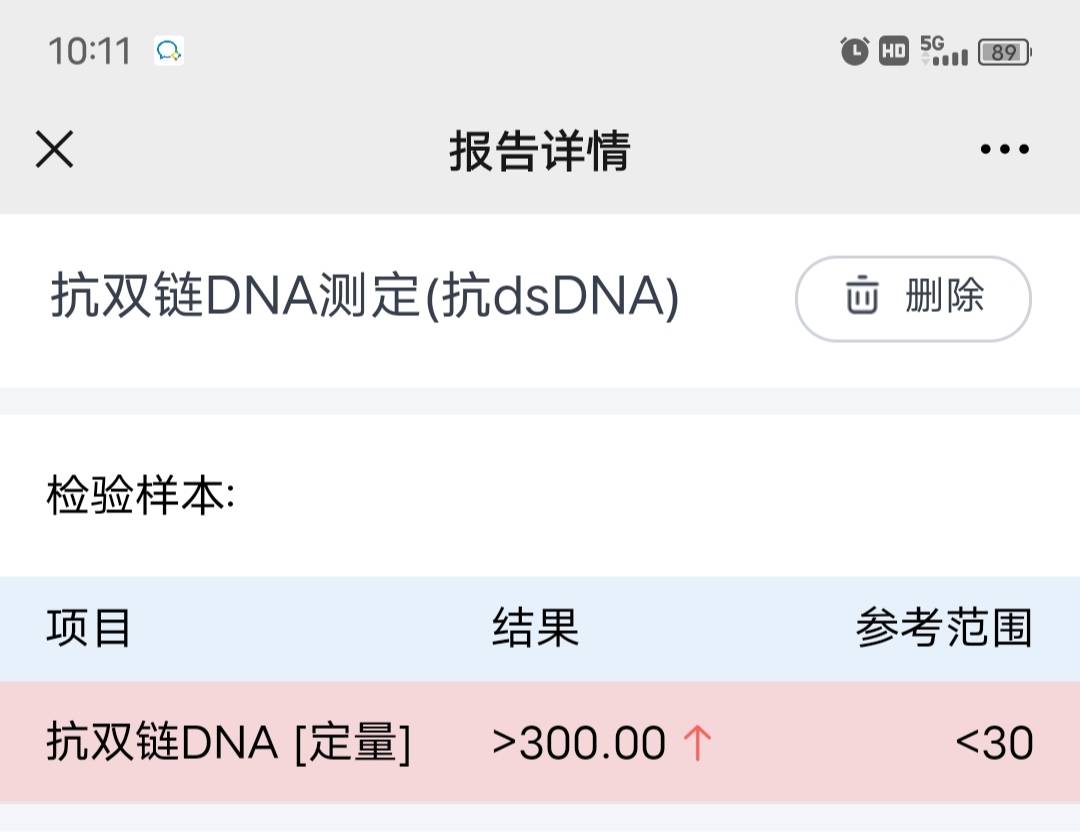Tap the 结果 column header
The image size is (1080, 840).
535,628
